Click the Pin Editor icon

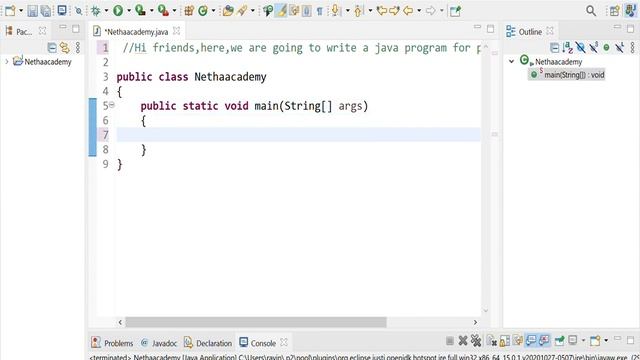[455, 11]
